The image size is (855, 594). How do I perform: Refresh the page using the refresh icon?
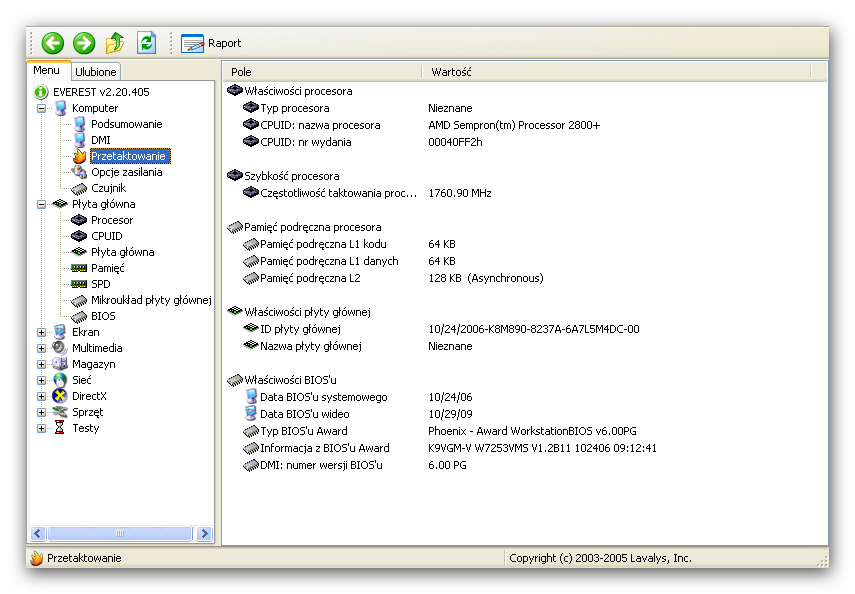tap(147, 43)
